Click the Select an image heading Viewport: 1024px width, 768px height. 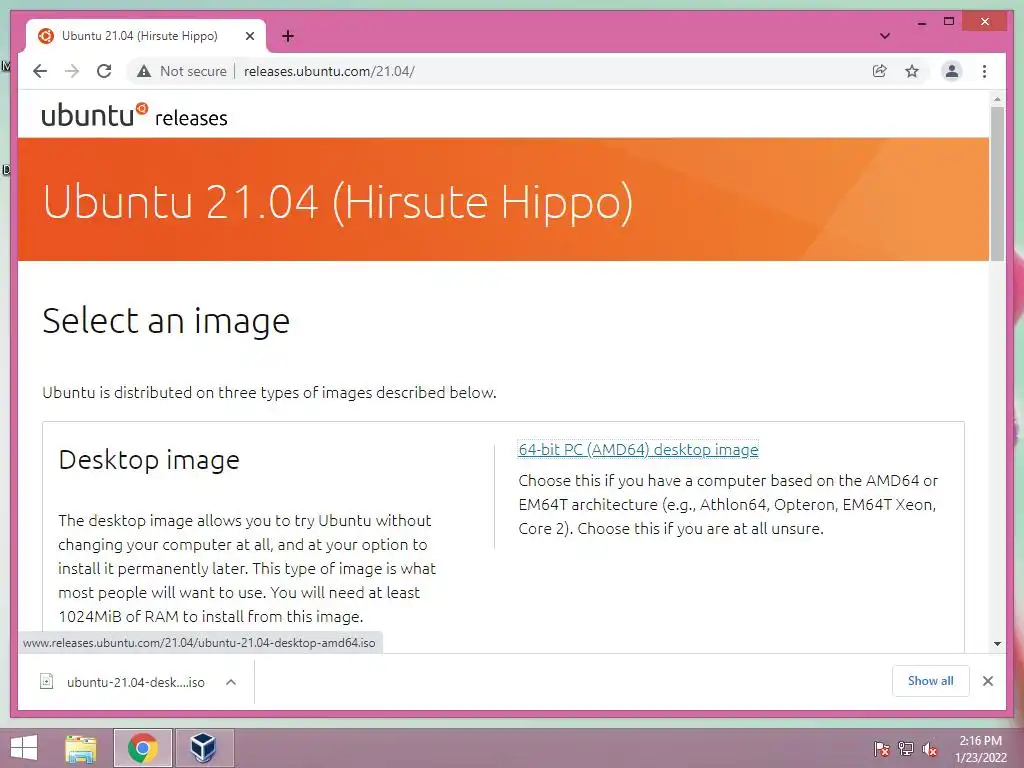pos(166,321)
